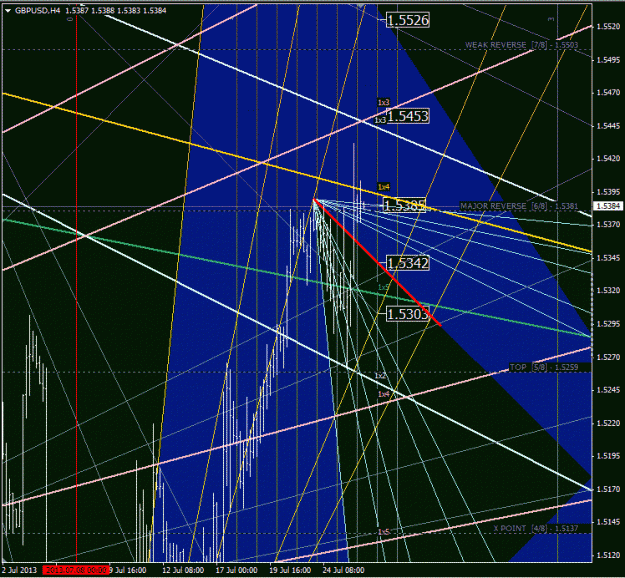The image size is (625, 578).
Task: Click the X POINT [4/8] - 1.5137 label
Action: point(536,528)
